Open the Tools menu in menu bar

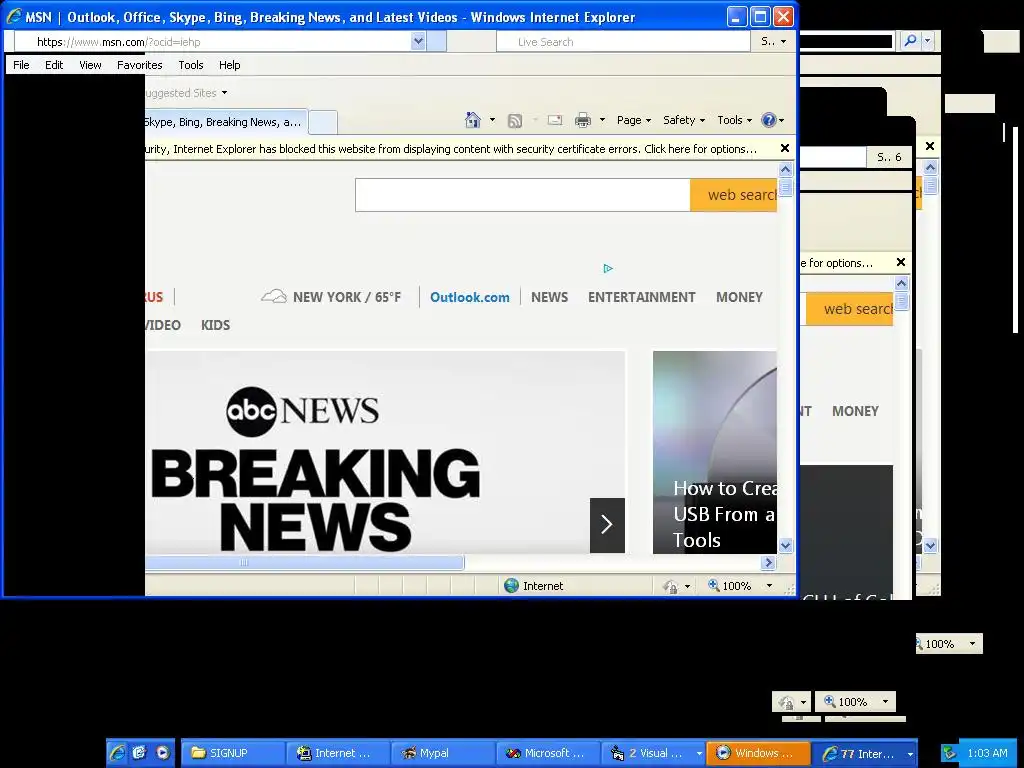click(191, 65)
